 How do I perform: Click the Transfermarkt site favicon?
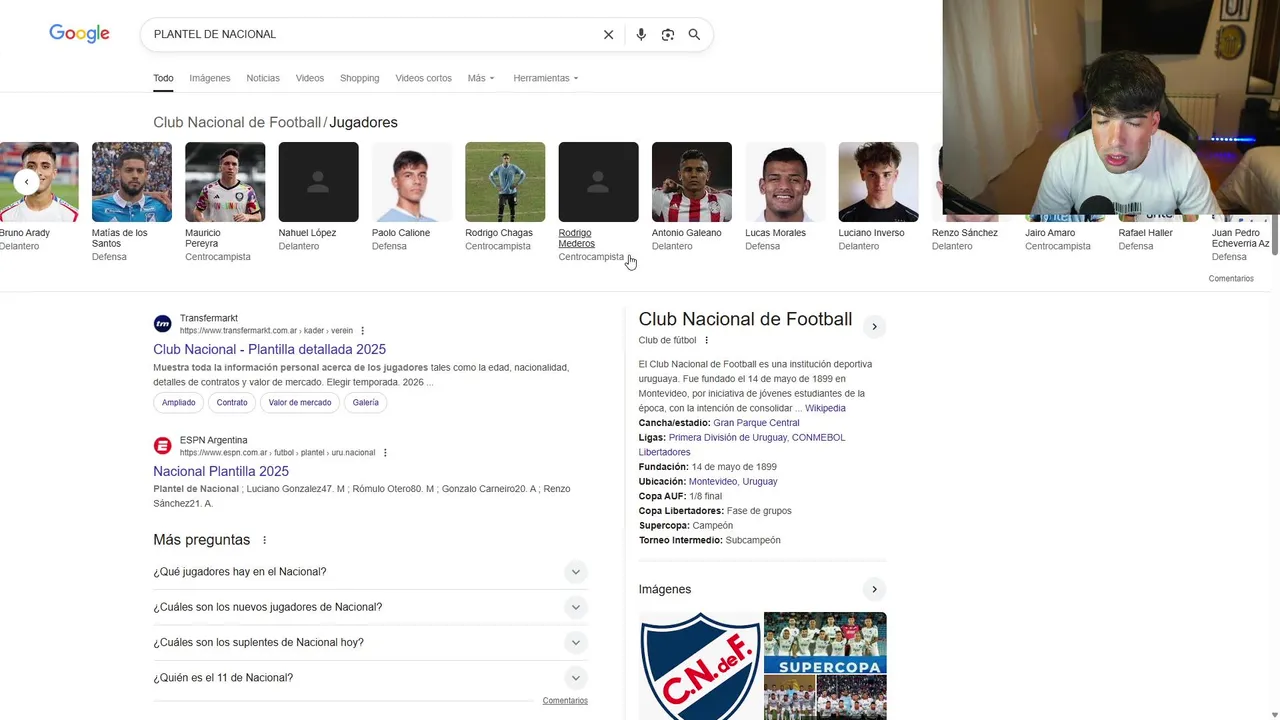click(x=162, y=324)
